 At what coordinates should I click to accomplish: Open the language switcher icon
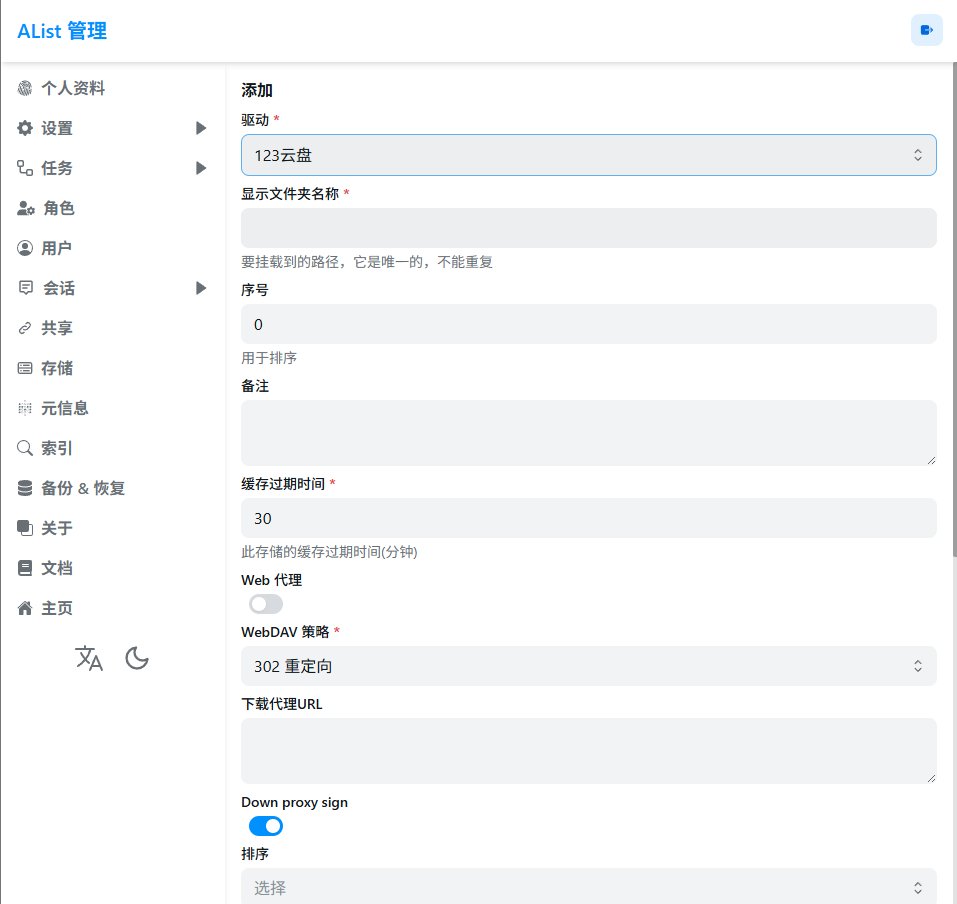click(x=89, y=658)
